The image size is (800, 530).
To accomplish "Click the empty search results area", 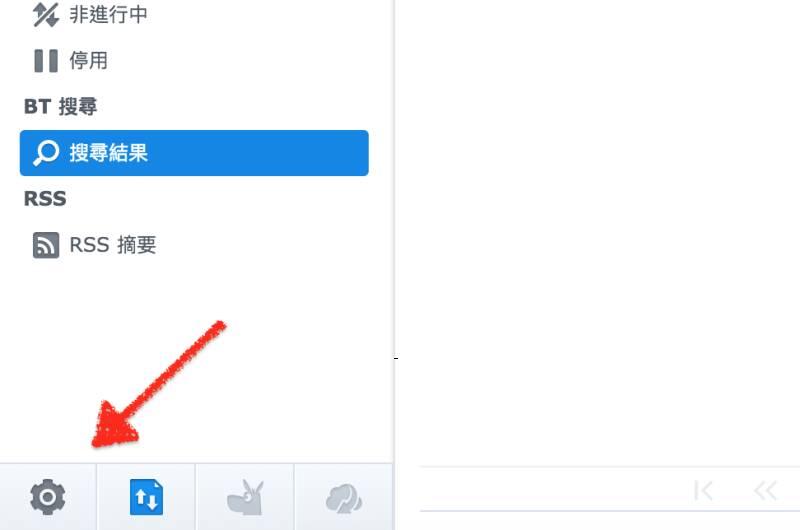I will coord(598,230).
